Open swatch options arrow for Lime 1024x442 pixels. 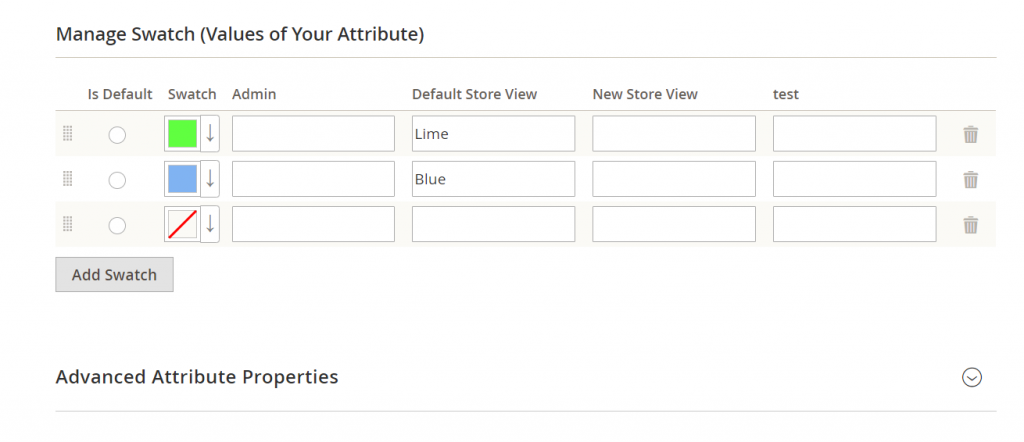(x=210, y=134)
